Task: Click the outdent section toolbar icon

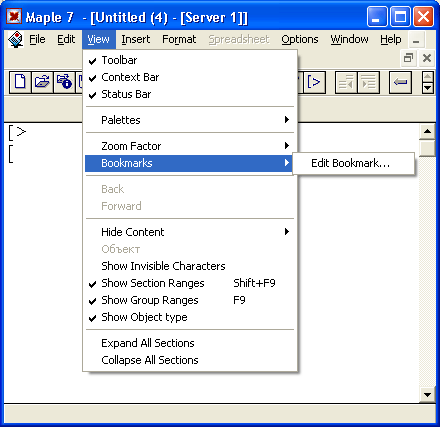Action: pyautogui.click(x=346, y=82)
